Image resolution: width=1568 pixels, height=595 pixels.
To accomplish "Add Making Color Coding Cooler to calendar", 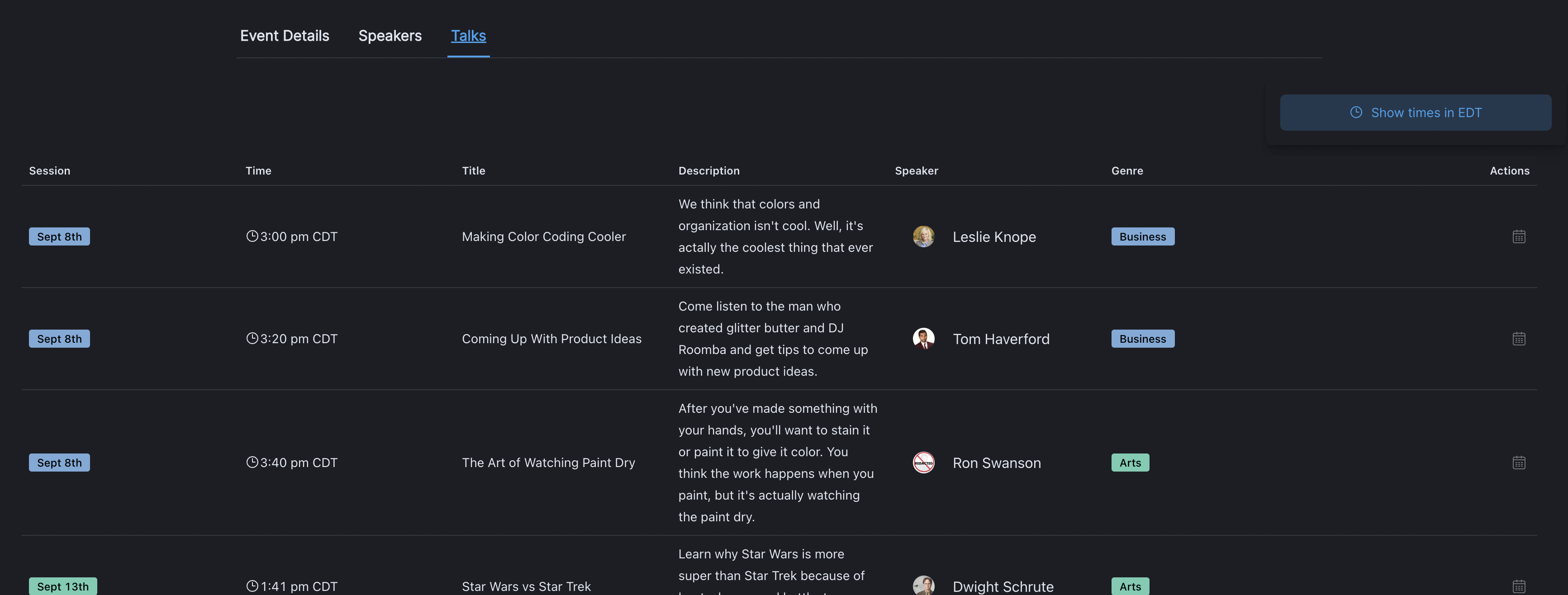I will click(1519, 236).
